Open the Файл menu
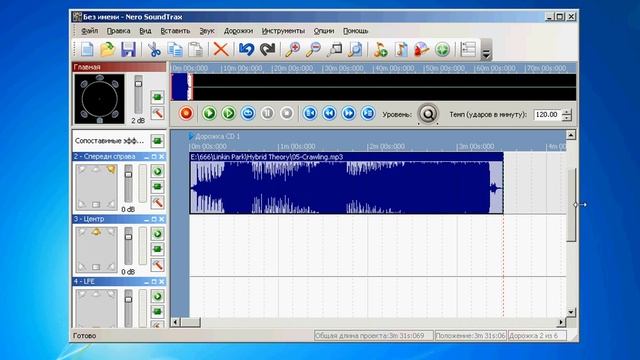The width and height of the screenshot is (640, 360). (89, 31)
